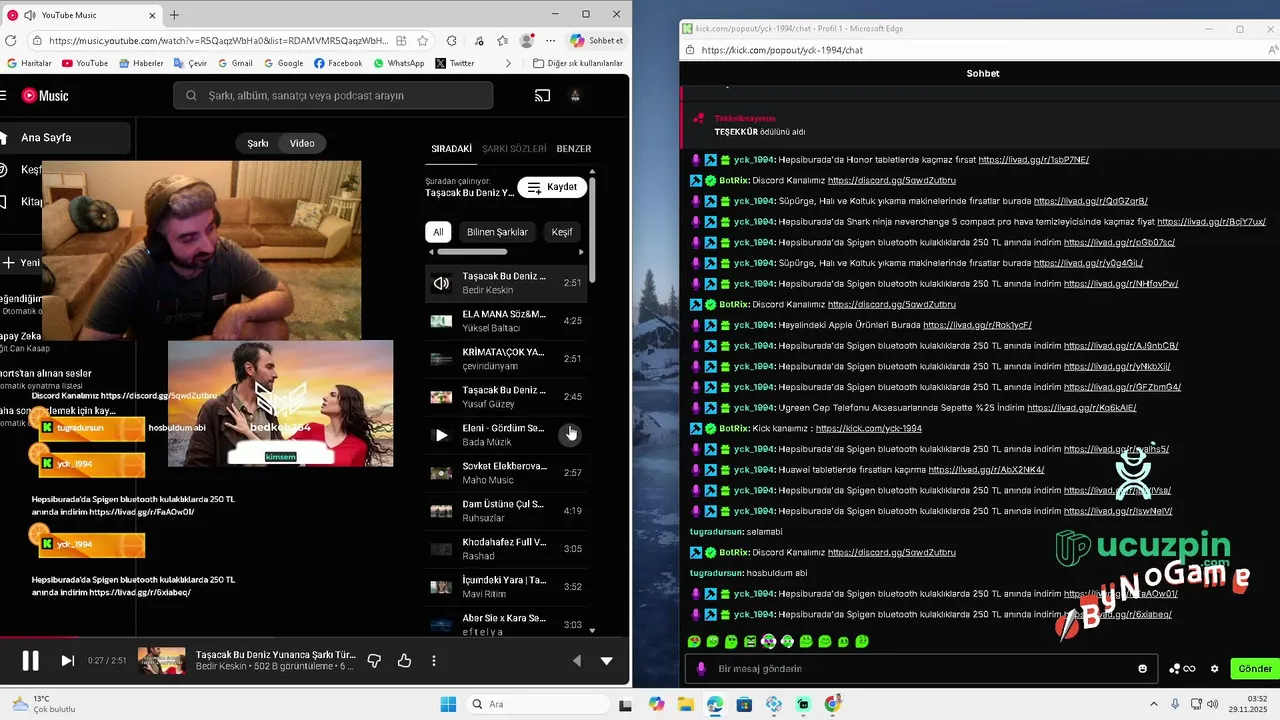
Task: Click the song progress bar
Action: point(315,637)
